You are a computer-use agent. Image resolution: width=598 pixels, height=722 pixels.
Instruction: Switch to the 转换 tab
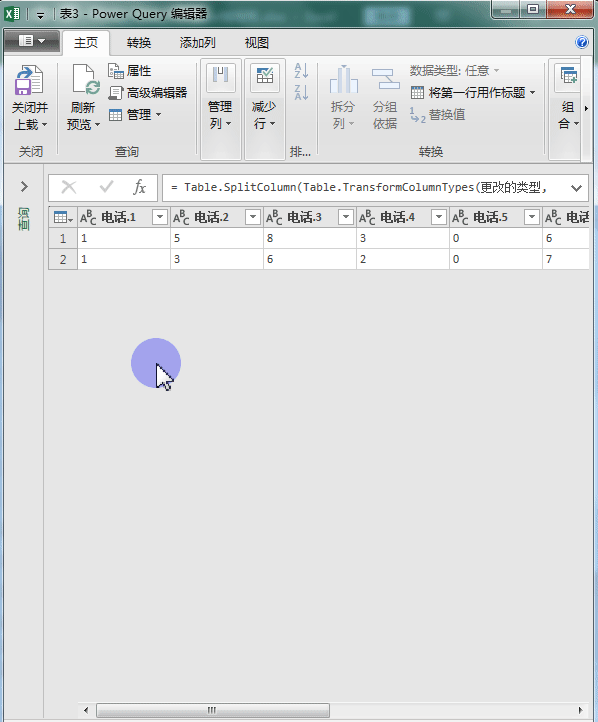coord(139,43)
